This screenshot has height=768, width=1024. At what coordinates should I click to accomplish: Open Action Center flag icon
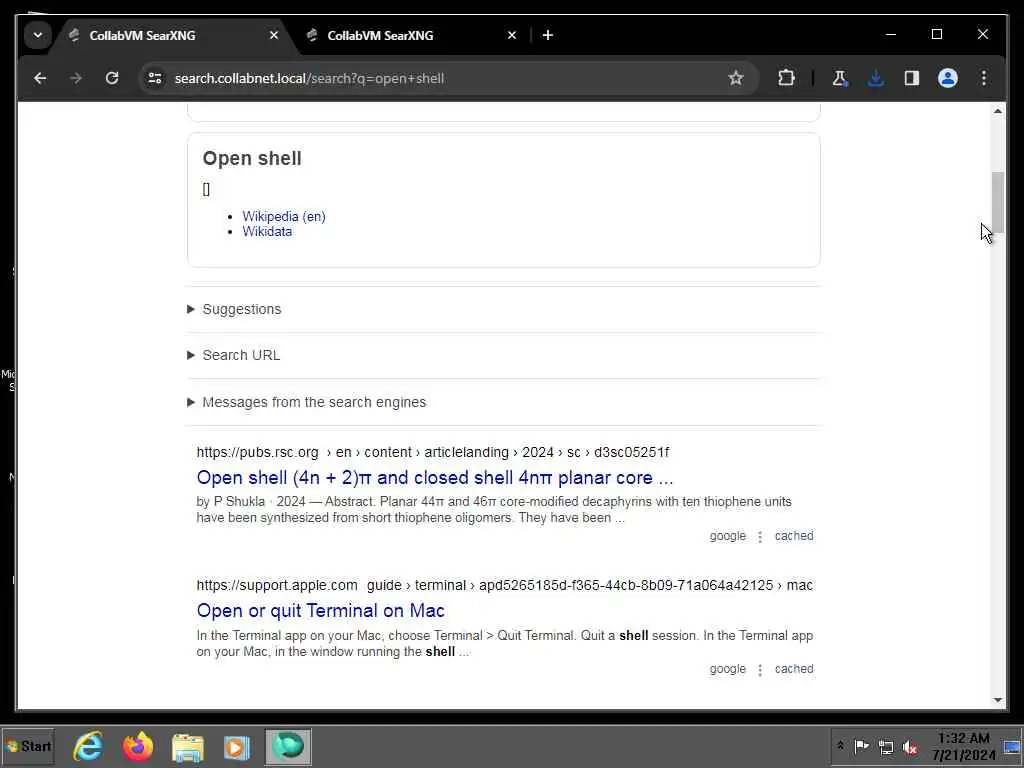click(861, 746)
